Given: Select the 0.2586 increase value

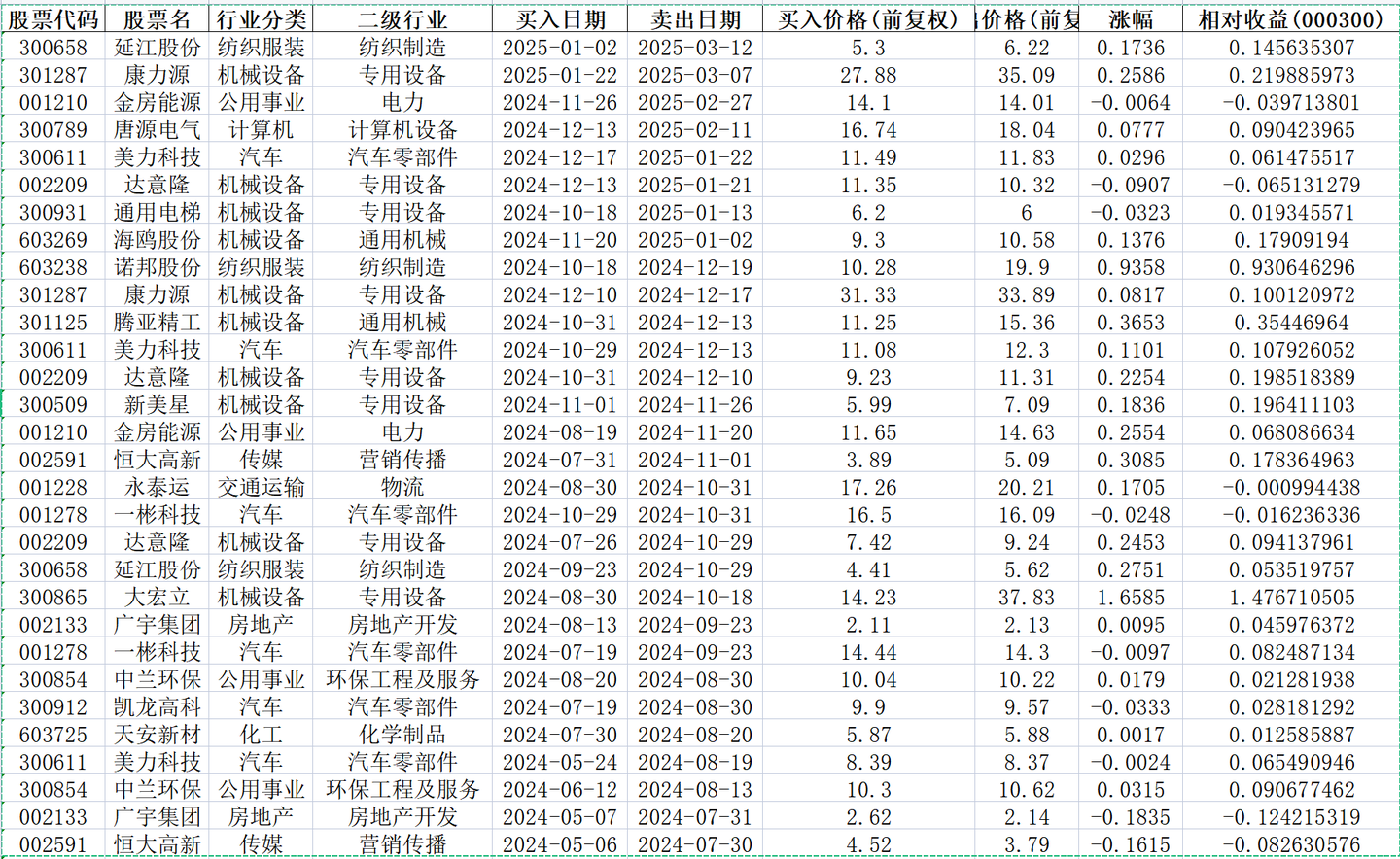Looking at the screenshot, I should click(x=1131, y=75).
